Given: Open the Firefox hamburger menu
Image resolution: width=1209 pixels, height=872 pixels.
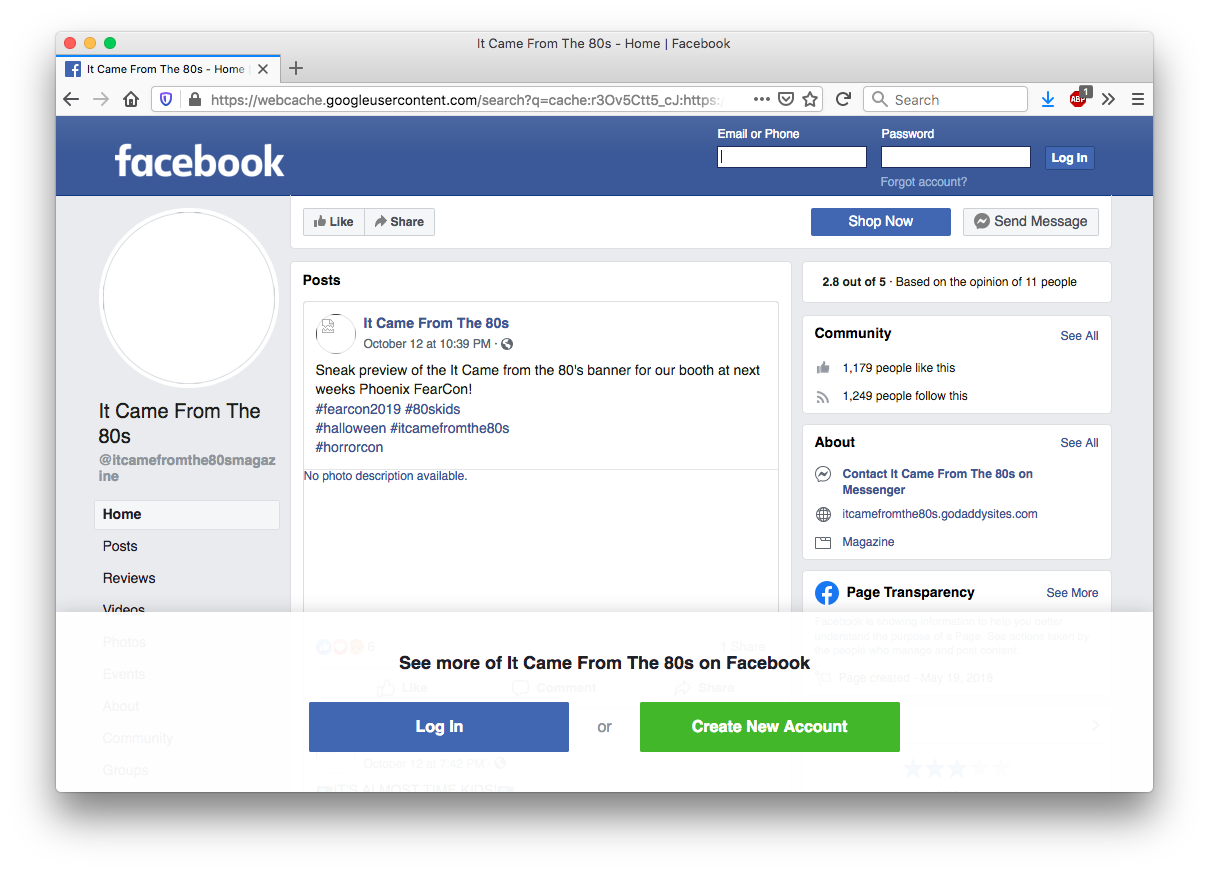Looking at the screenshot, I should tap(1137, 99).
